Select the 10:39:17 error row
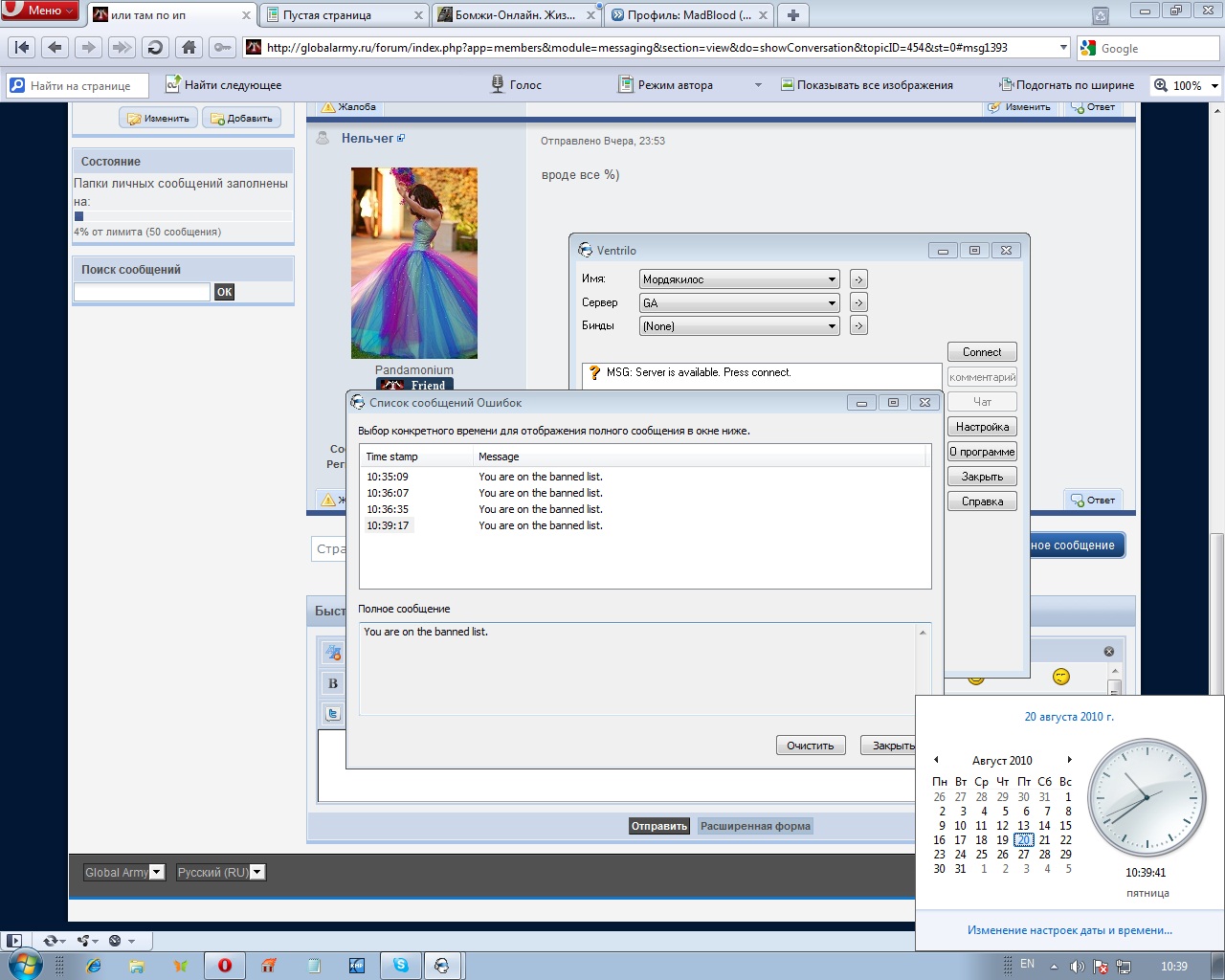This screenshot has width=1225, height=980. (643, 525)
